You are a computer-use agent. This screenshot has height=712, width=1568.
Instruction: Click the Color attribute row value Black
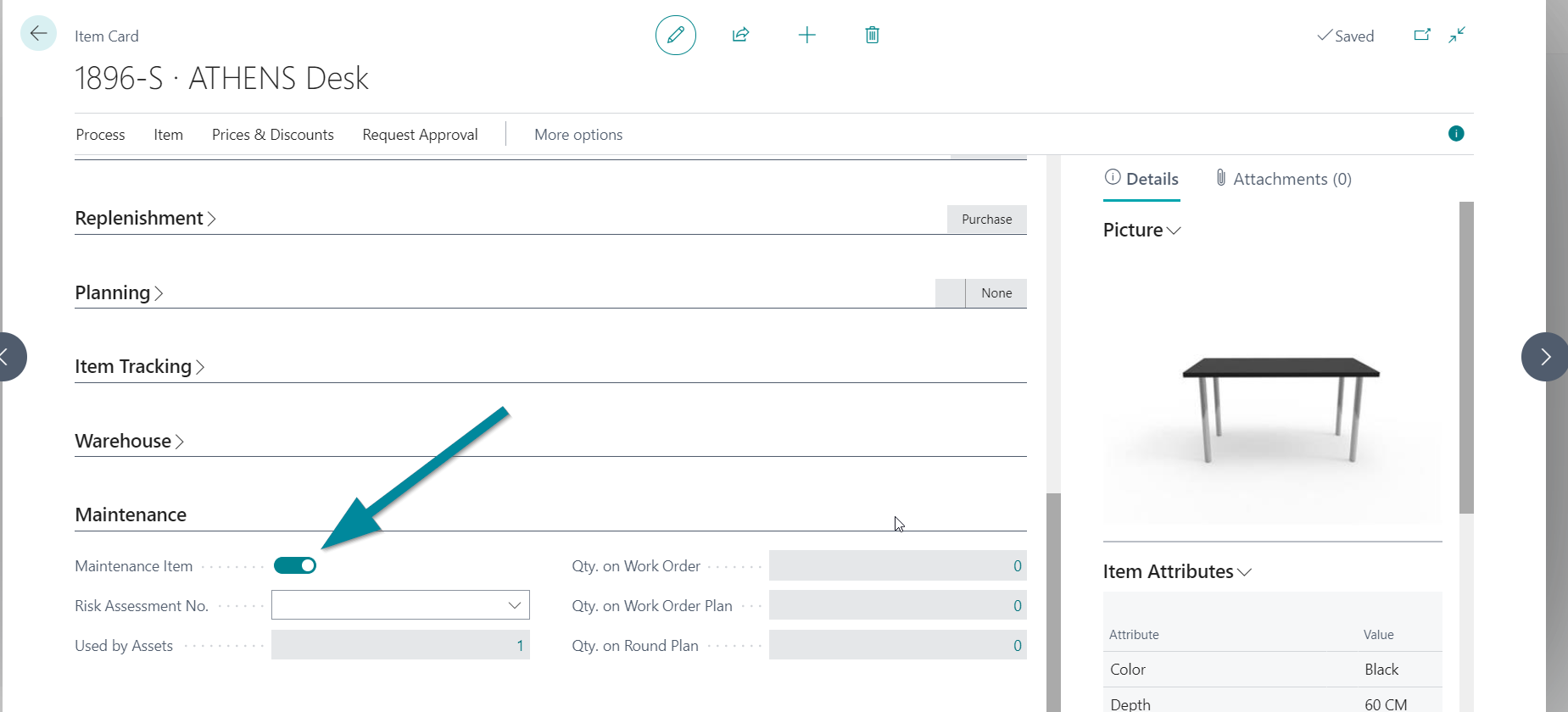[1381, 669]
